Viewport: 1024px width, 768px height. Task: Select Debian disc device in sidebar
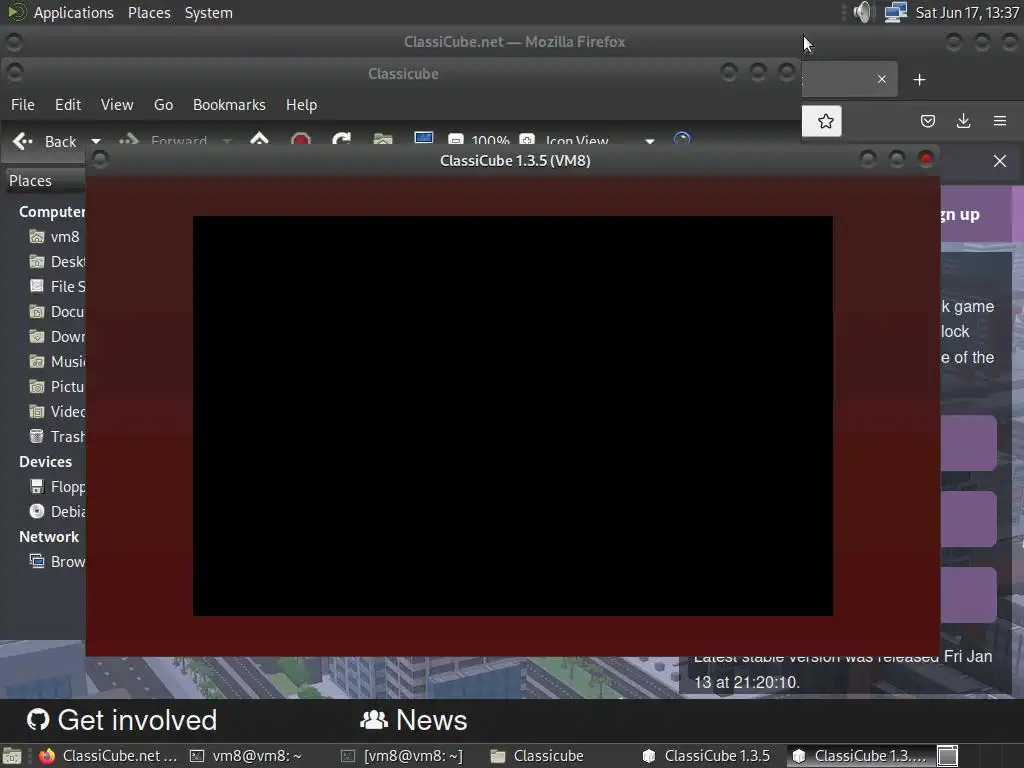click(57, 511)
